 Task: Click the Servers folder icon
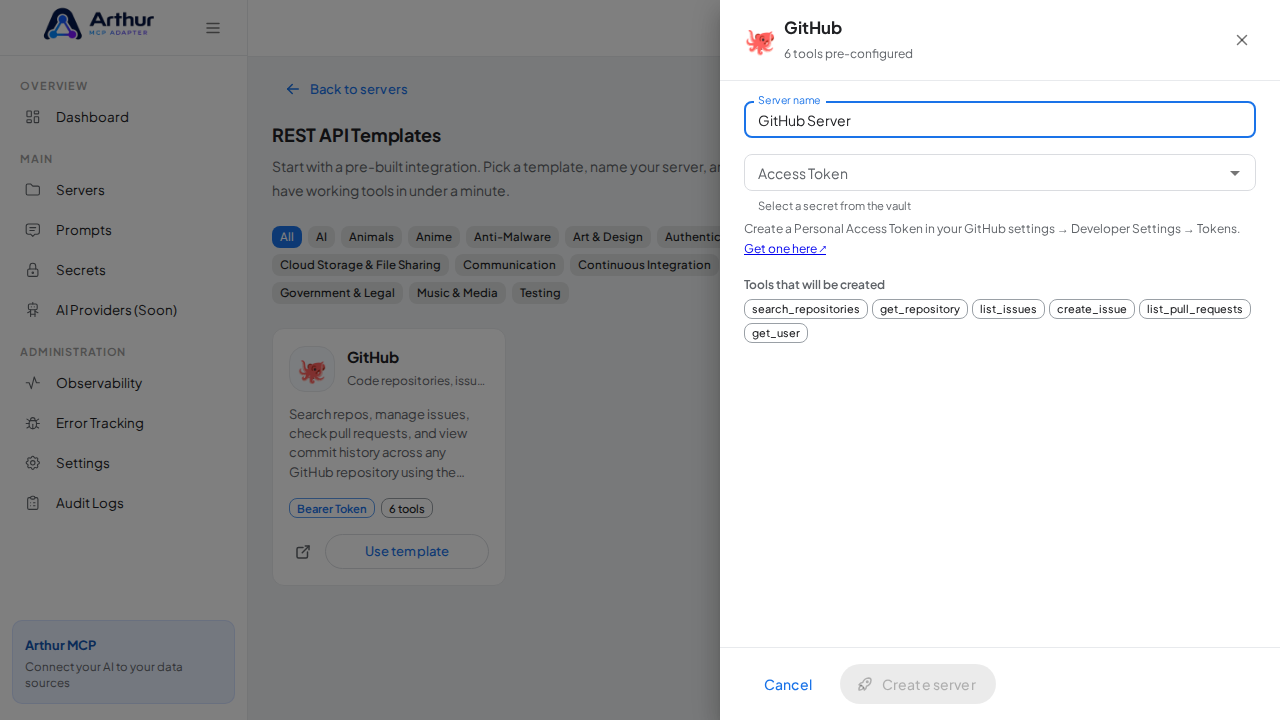33,190
